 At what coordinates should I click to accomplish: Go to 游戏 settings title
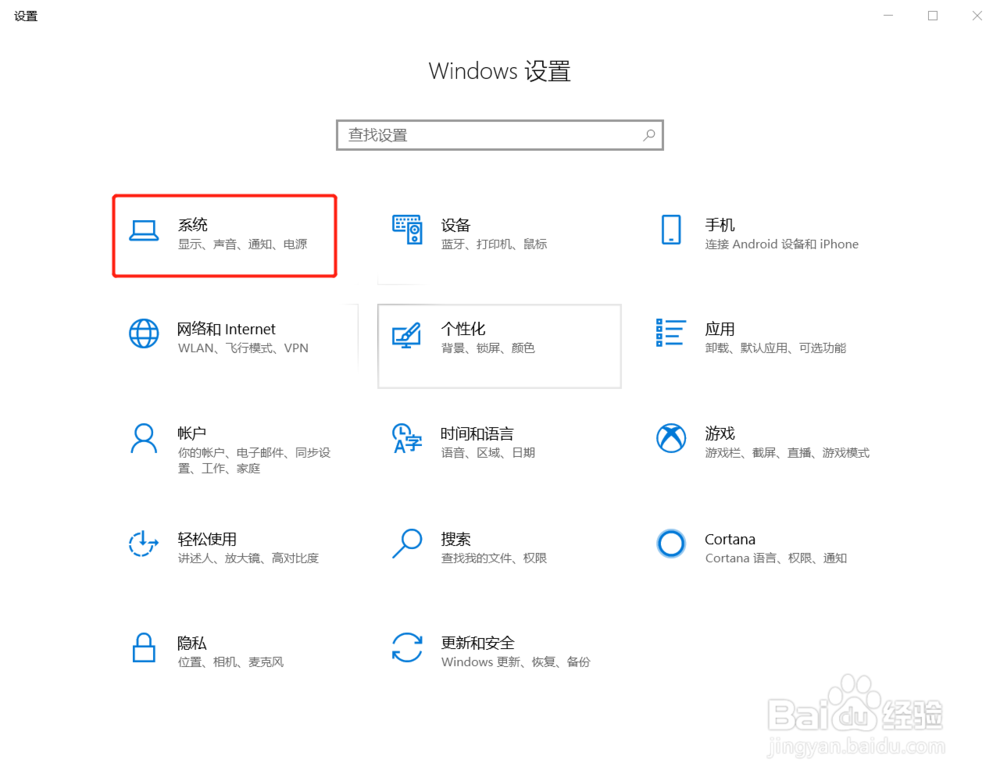pyautogui.click(x=720, y=434)
